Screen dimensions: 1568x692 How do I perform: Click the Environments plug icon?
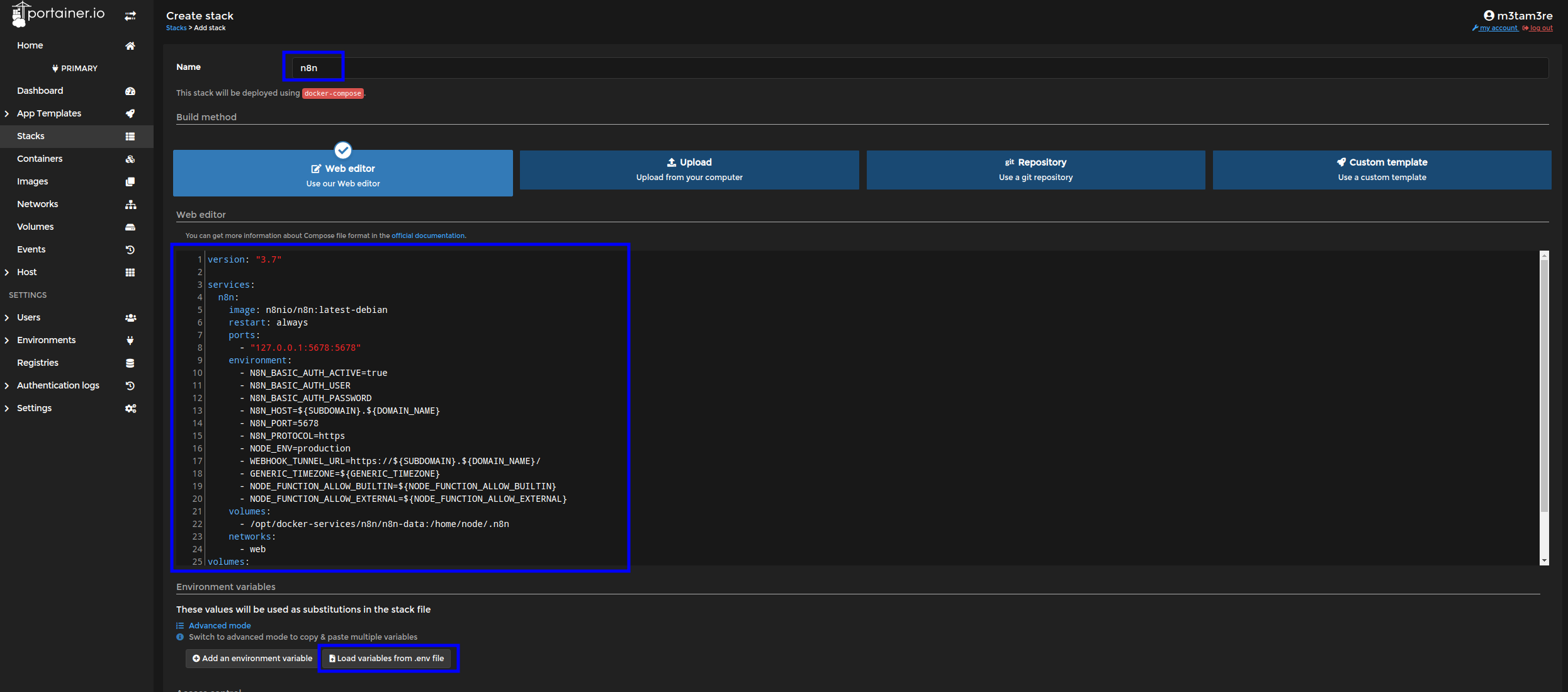pos(130,340)
